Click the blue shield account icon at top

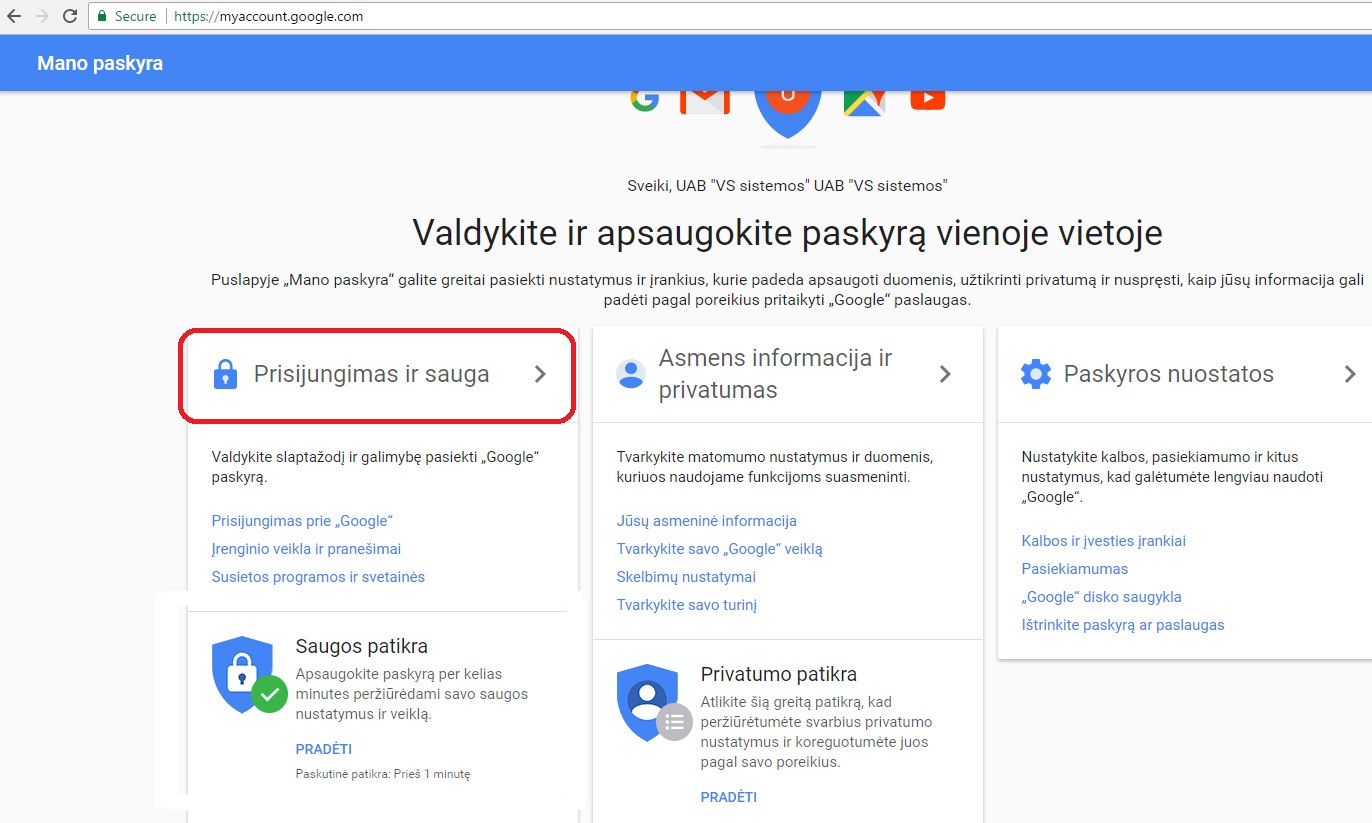coord(788,114)
